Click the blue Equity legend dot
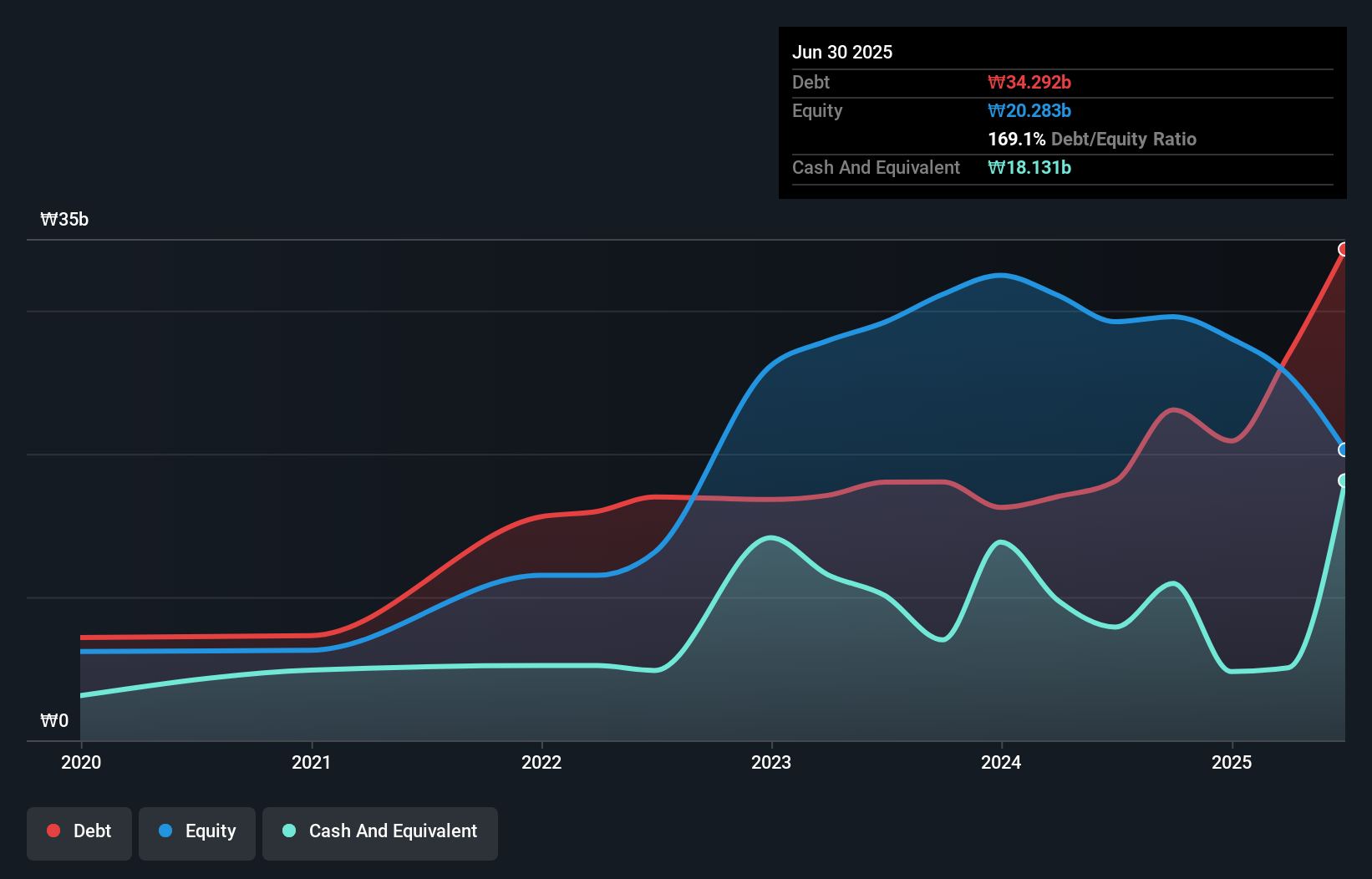This screenshot has width=1372, height=879. click(x=164, y=831)
